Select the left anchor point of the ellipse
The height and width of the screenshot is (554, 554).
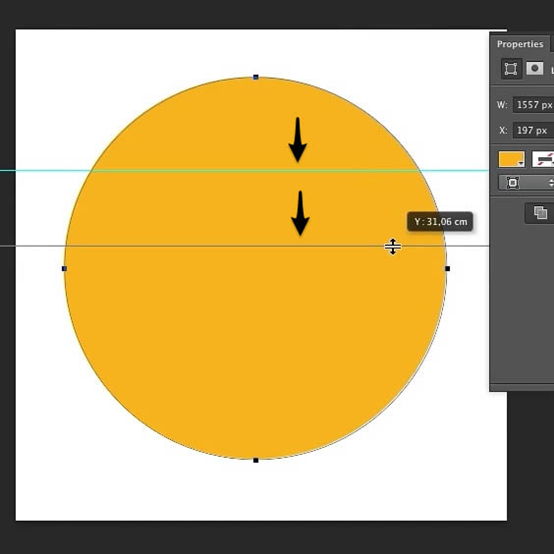pos(64,269)
